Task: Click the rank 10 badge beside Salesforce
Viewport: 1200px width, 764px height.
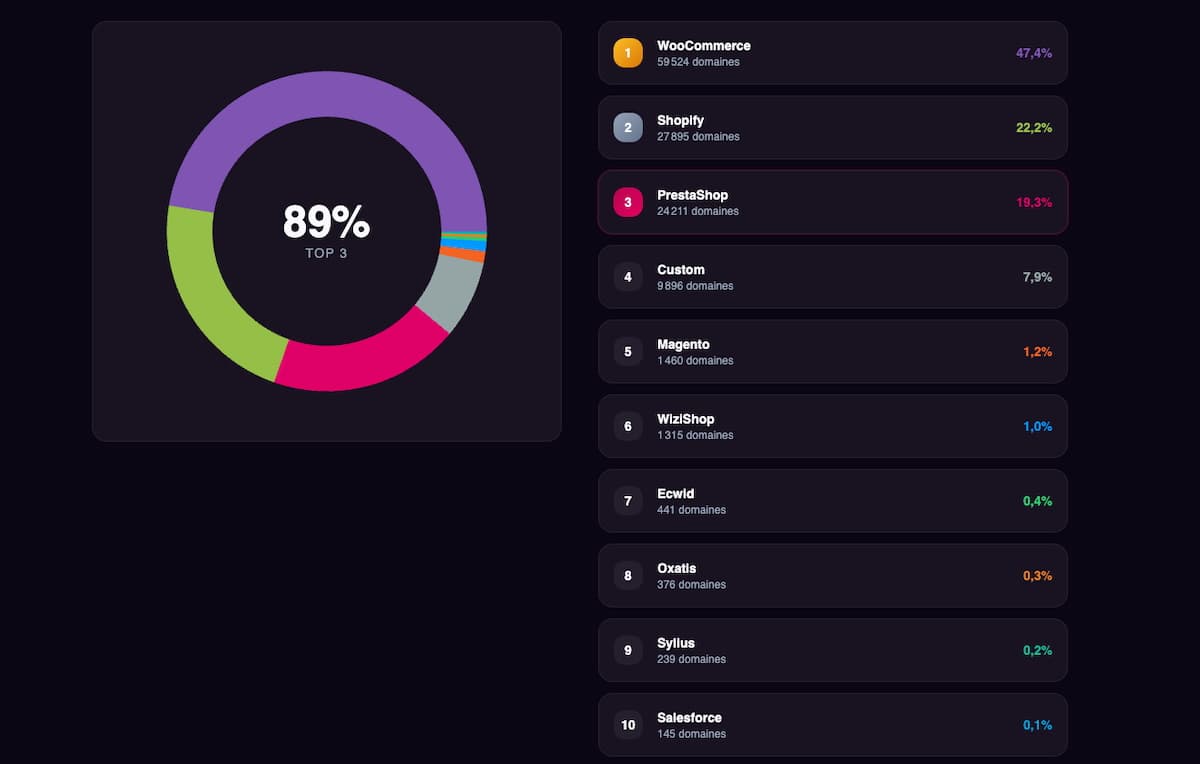Action: click(x=628, y=725)
